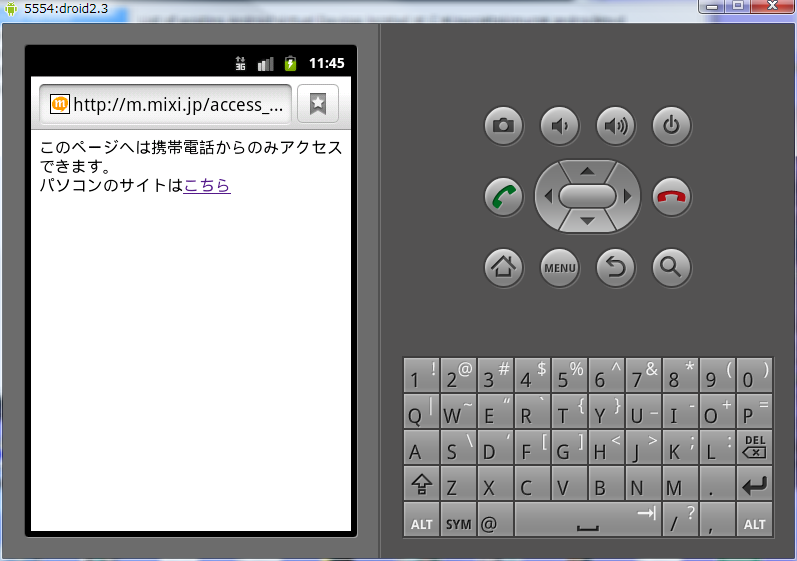Click the Android icon in title bar

pos(11,9)
